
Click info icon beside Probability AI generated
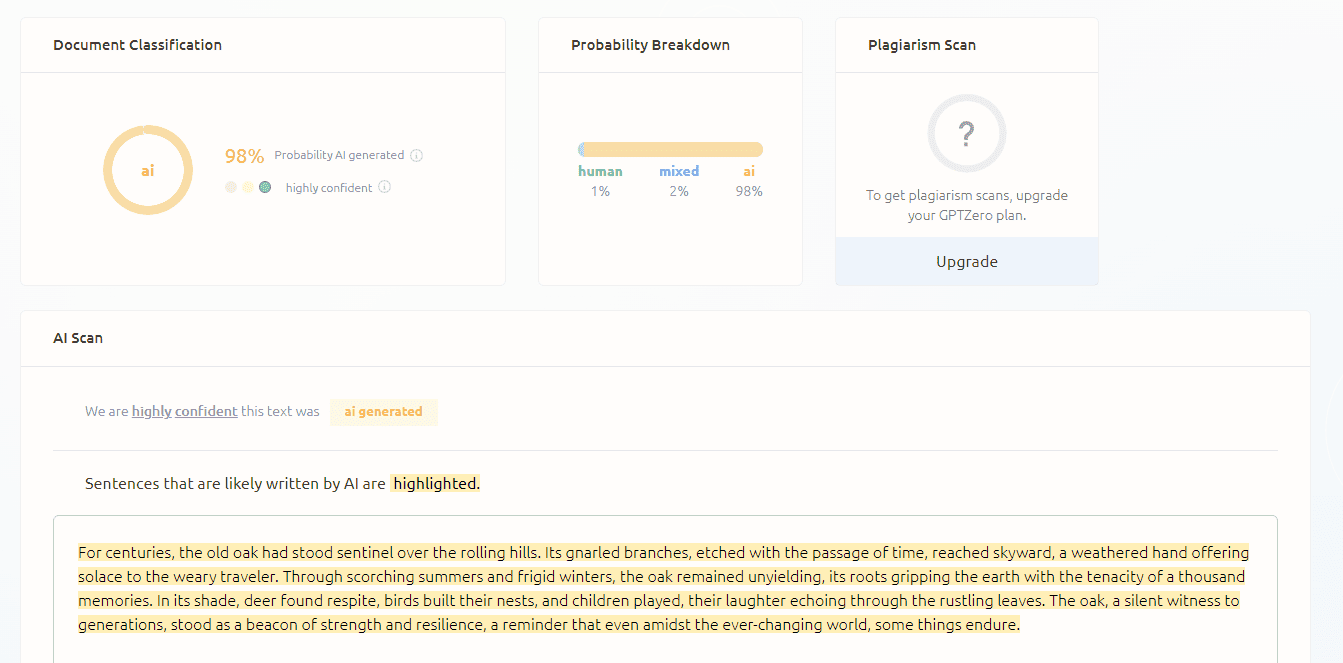[x=417, y=156]
